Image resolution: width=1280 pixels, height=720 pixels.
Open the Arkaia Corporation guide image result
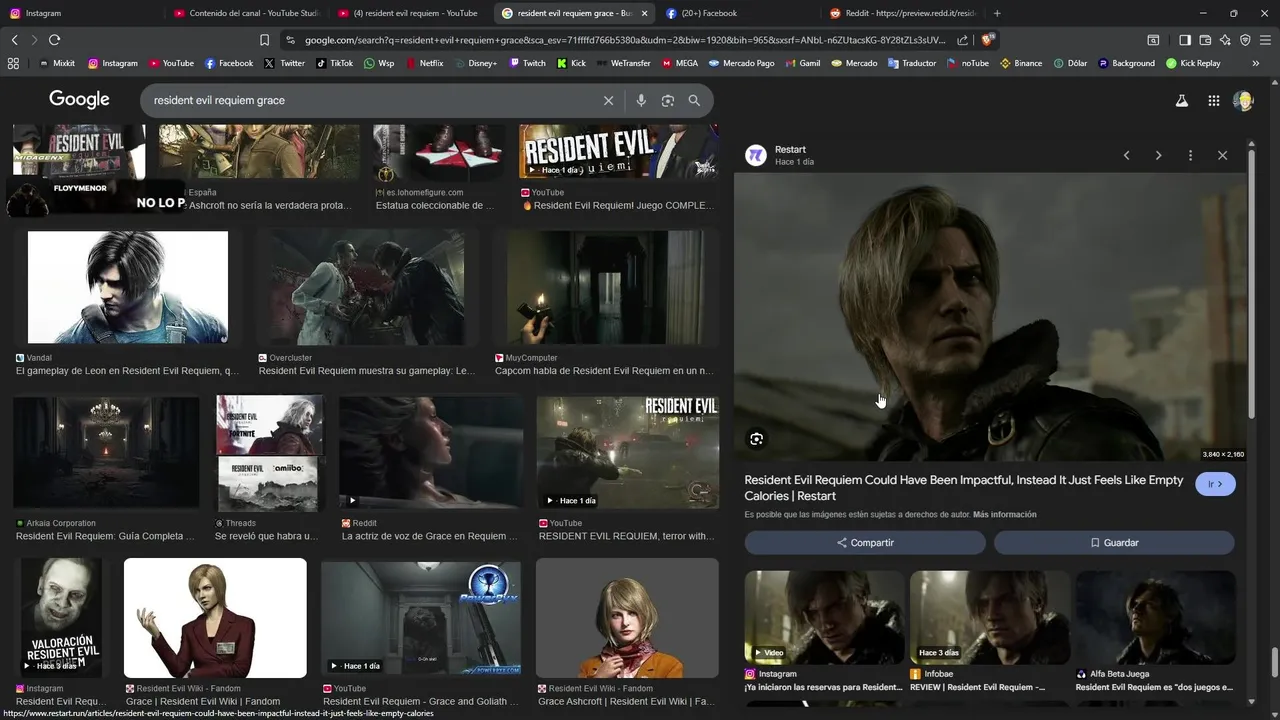coord(106,452)
